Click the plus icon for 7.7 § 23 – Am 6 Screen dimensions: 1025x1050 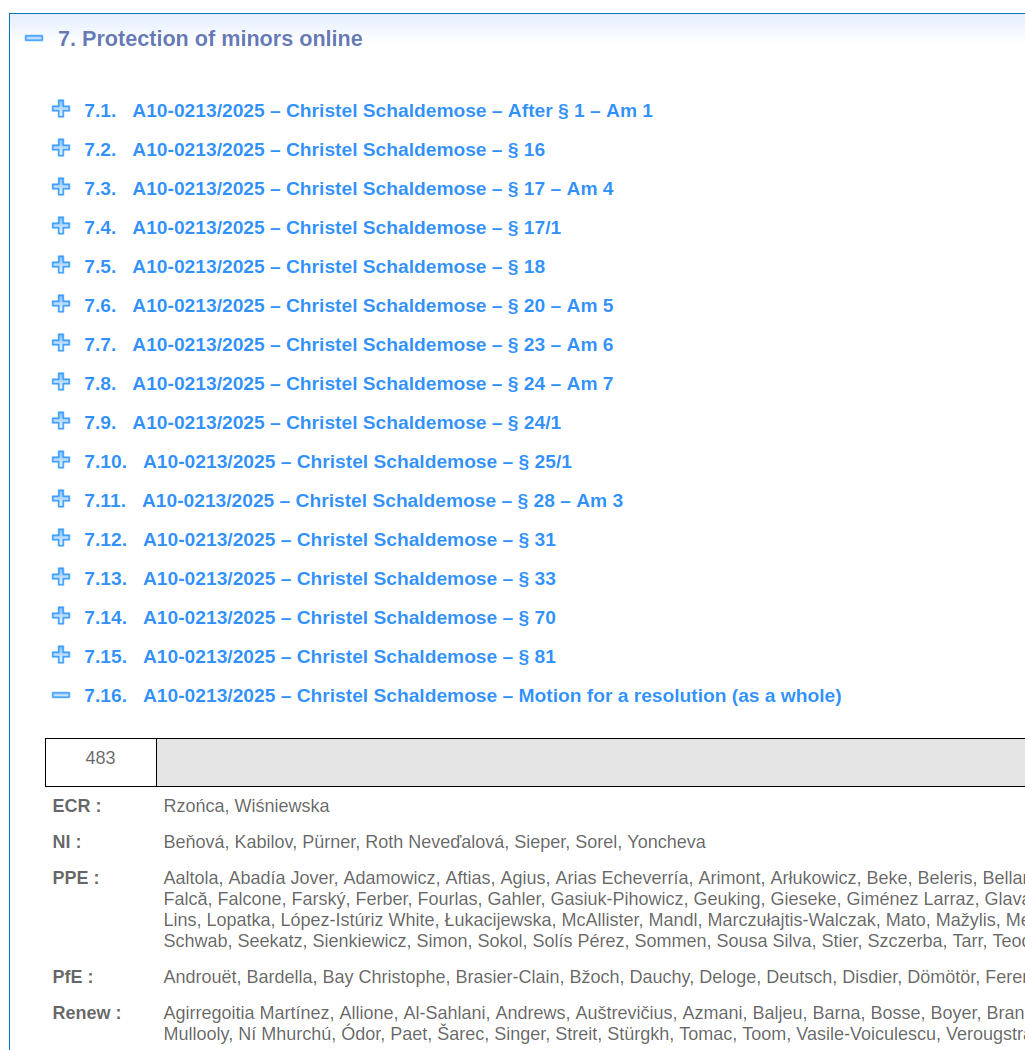coord(61,343)
